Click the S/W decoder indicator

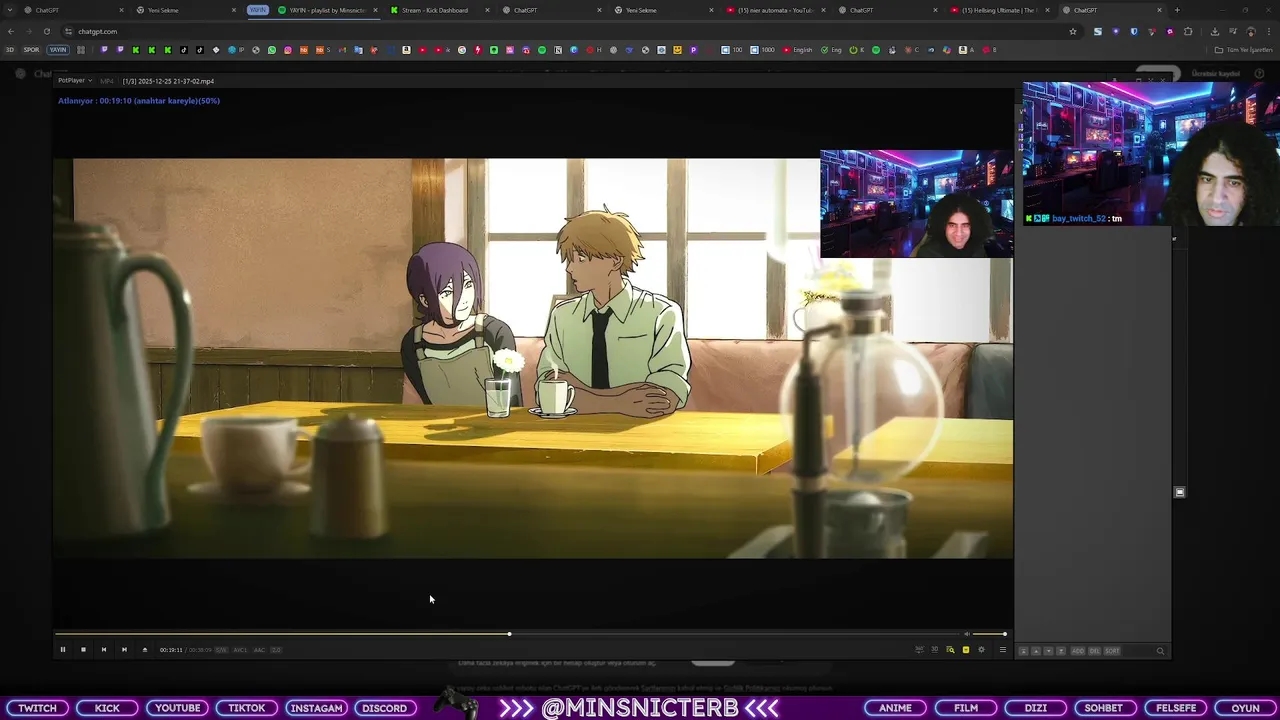[221, 650]
